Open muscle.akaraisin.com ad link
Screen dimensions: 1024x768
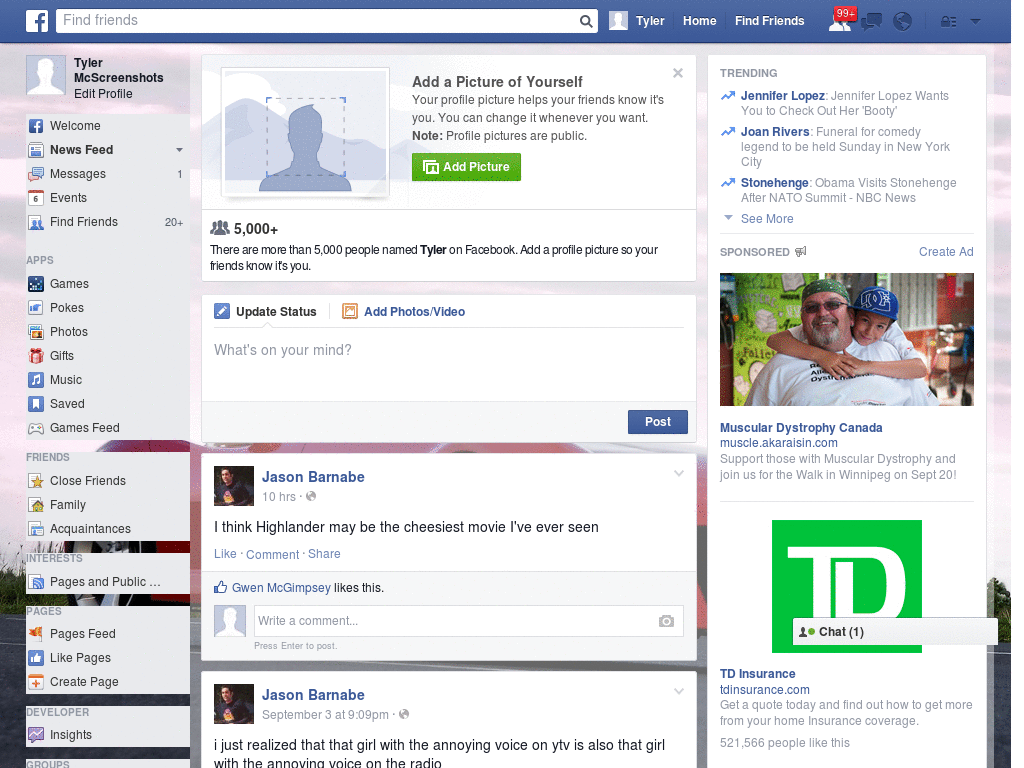point(778,443)
